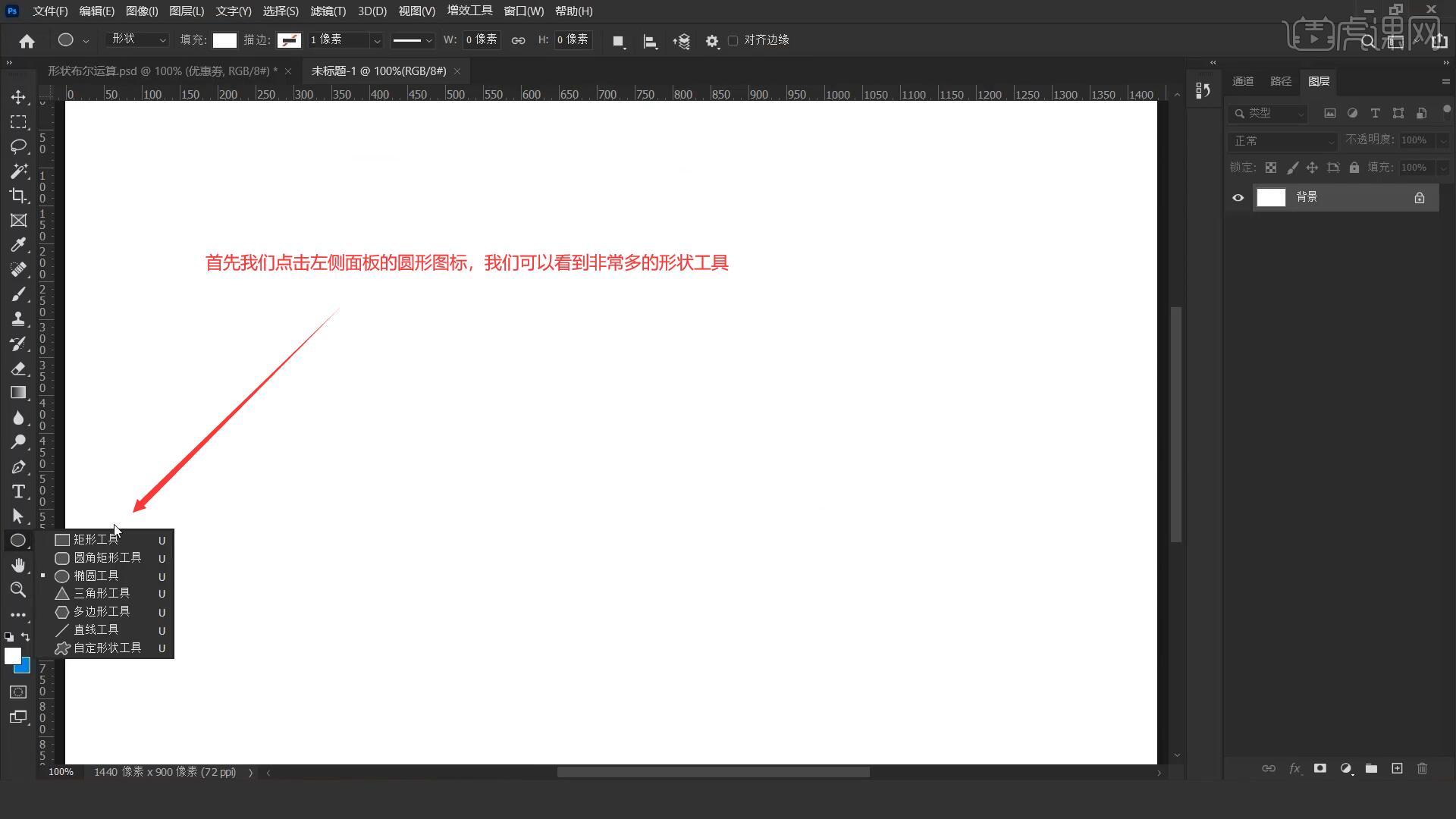Select the Type tool

click(18, 491)
